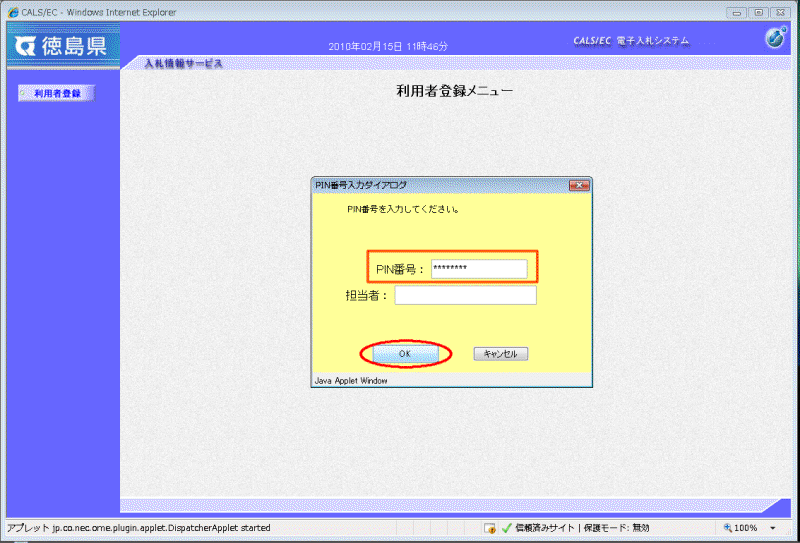This screenshot has width=800, height=543.
Task: Click the Internet Explorer icon in title bar
Action: 12,12
